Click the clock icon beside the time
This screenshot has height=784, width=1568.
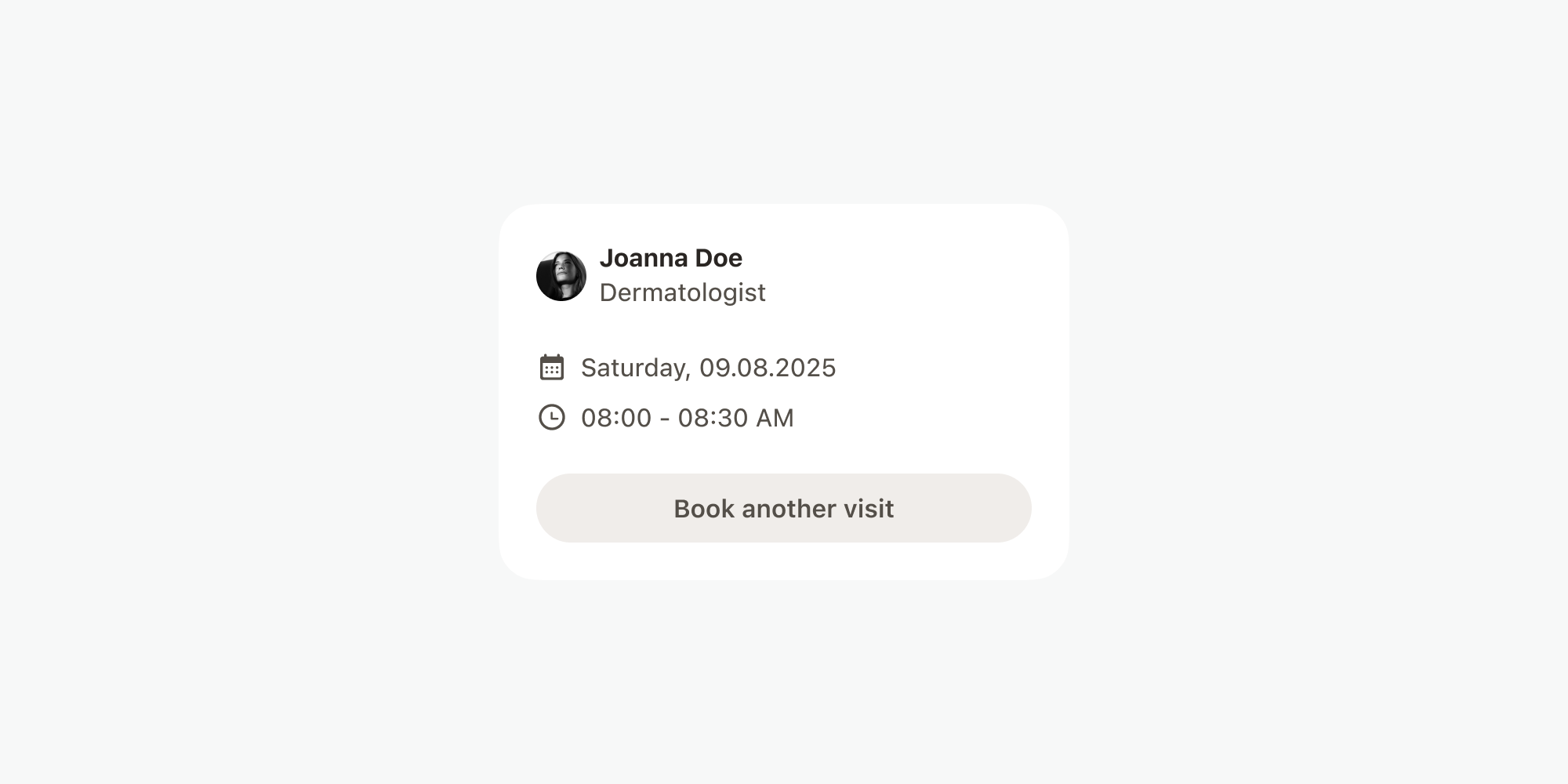tap(552, 417)
